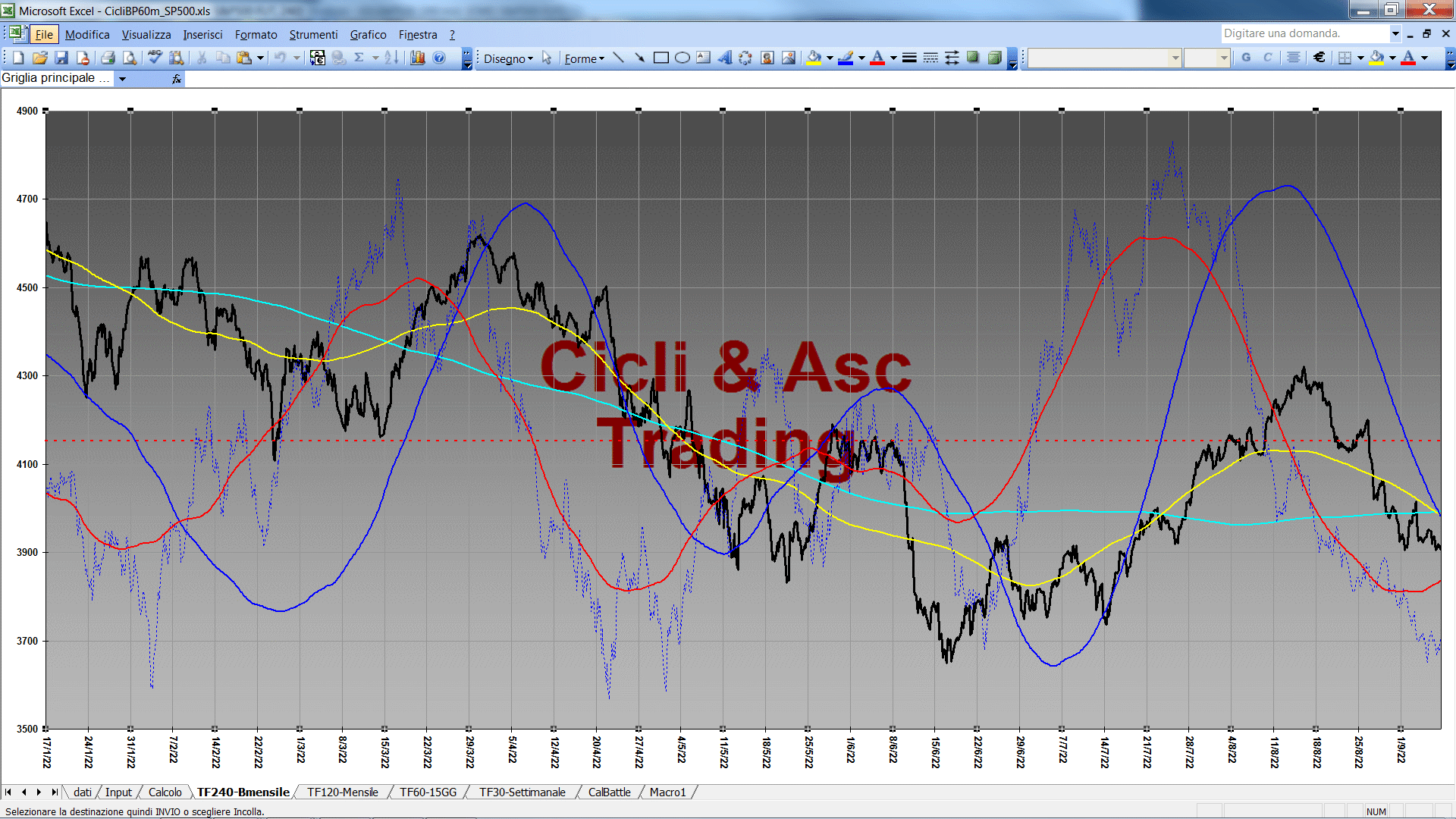Open the Visualizza menu
This screenshot has height=819, width=1456.
(146, 34)
